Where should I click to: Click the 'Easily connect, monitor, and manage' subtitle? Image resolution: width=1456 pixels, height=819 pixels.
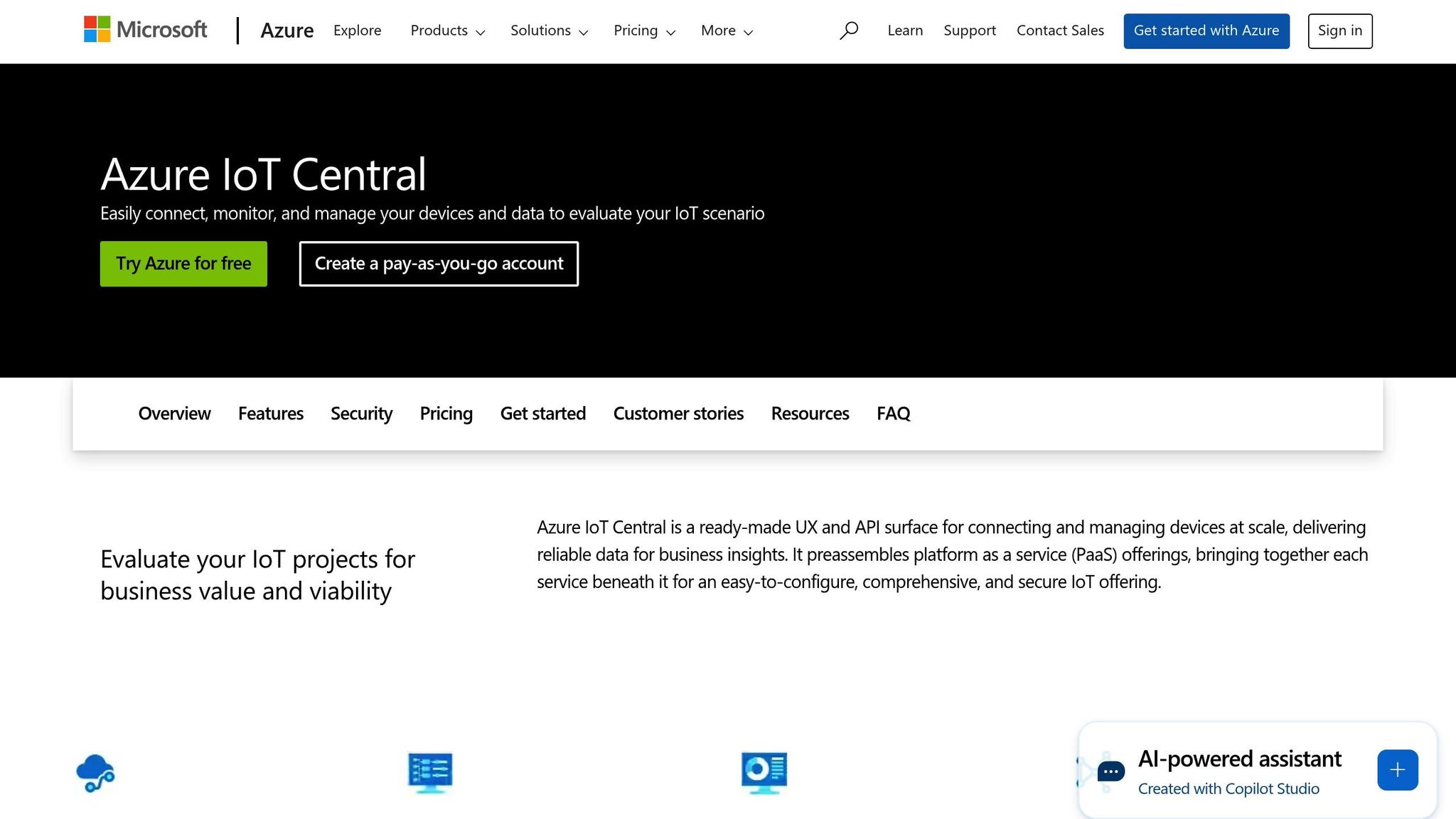pos(432,213)
